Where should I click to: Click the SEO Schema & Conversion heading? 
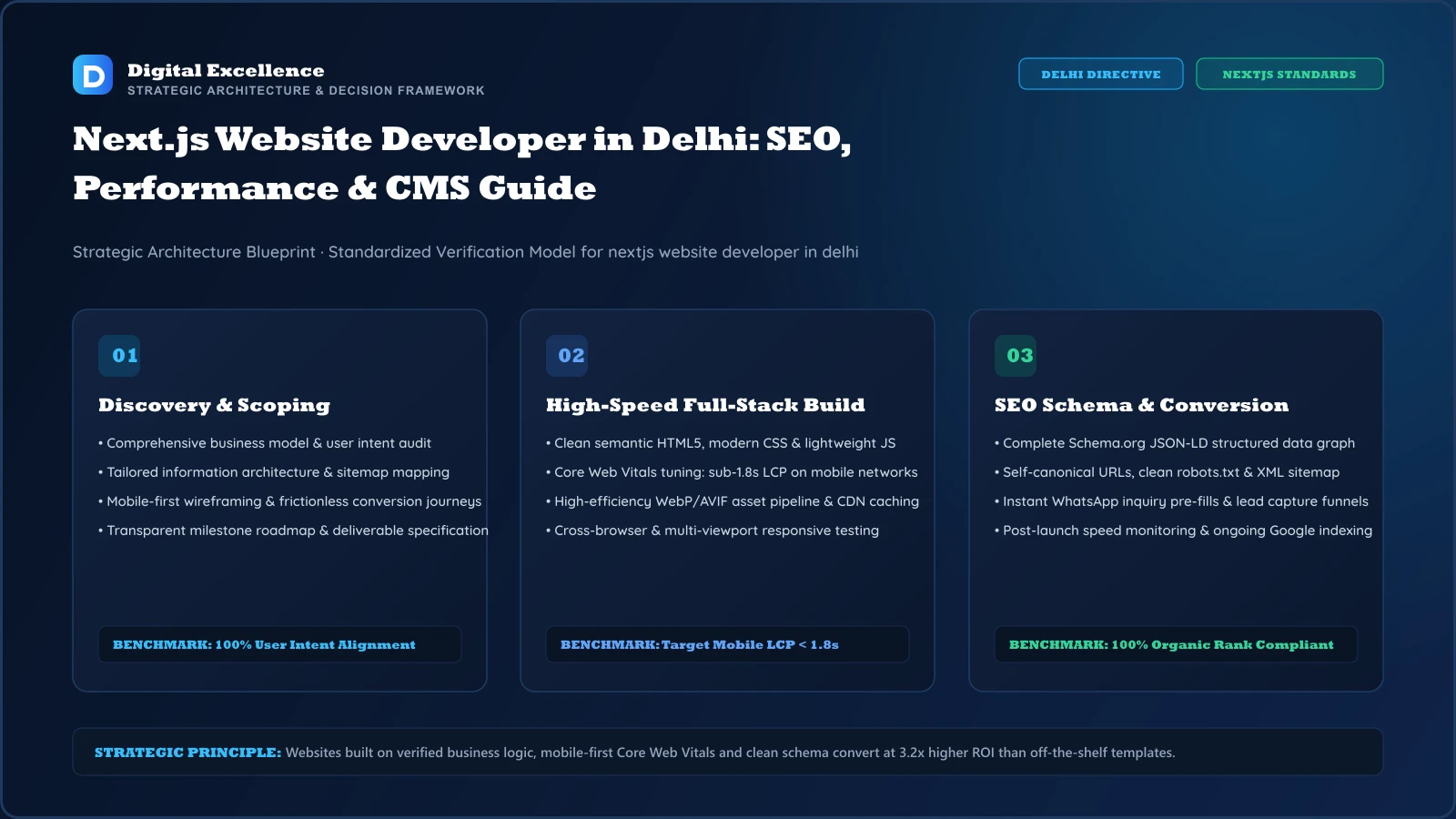(1141, 406)
